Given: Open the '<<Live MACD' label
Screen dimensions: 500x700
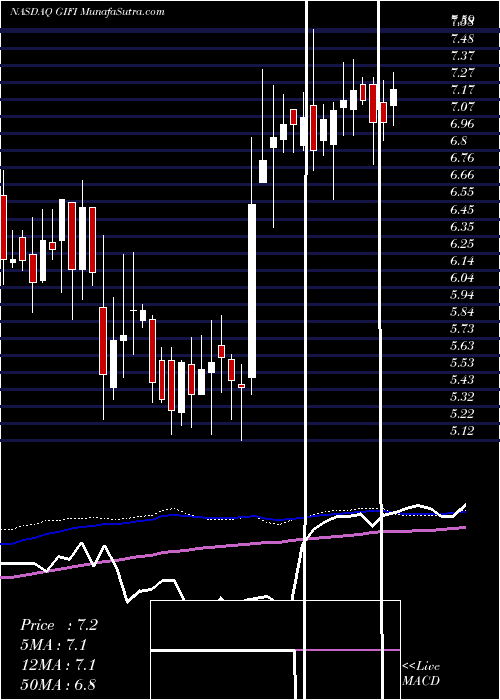Looking at the screenshot, I should (x=421, y=674).
